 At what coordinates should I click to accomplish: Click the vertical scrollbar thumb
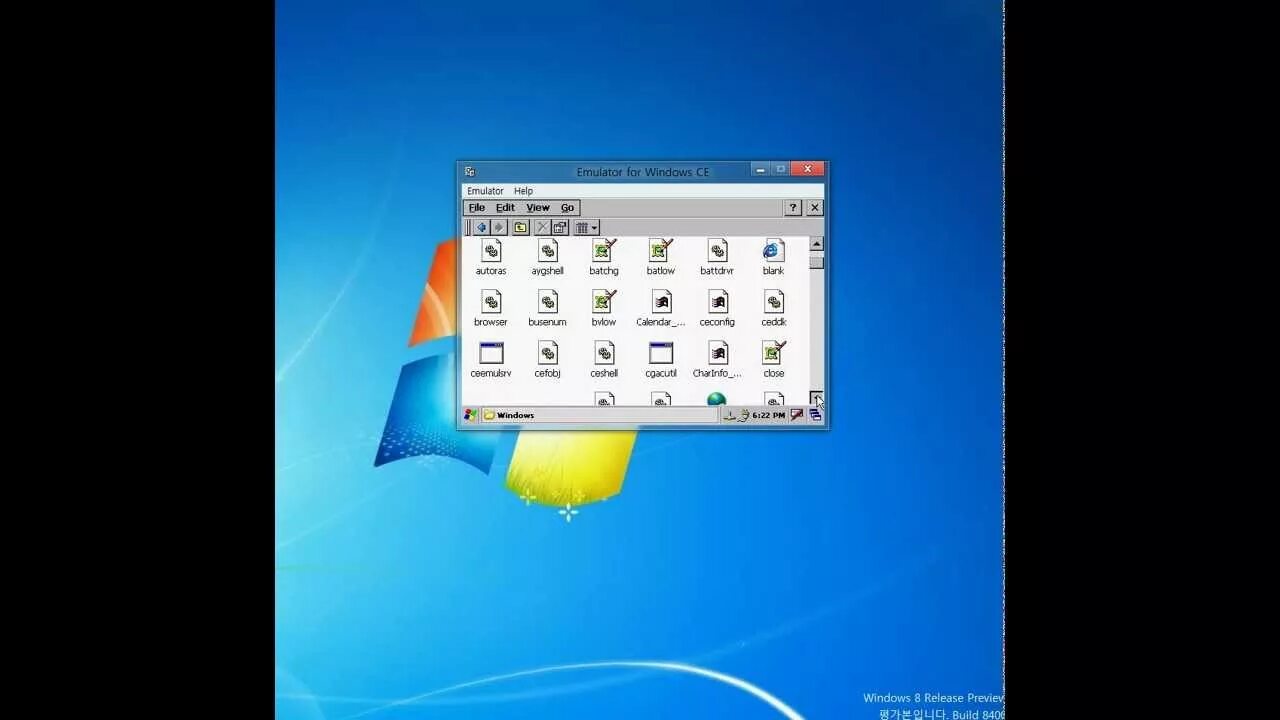tap(816, 262)
